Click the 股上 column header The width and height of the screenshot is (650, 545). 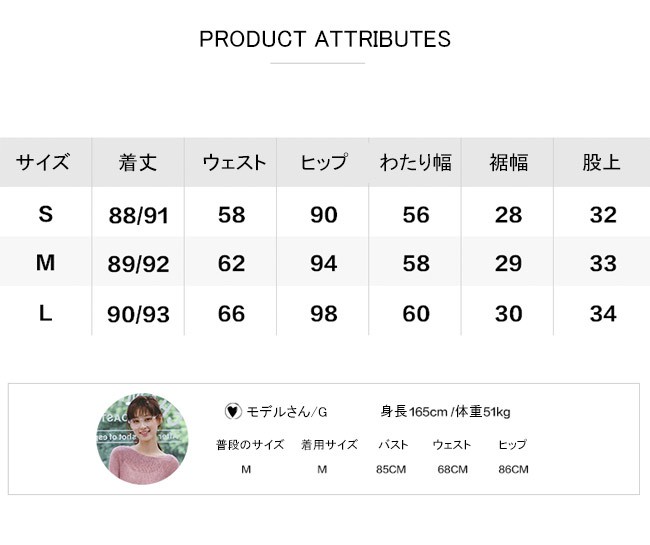point(602,163)
